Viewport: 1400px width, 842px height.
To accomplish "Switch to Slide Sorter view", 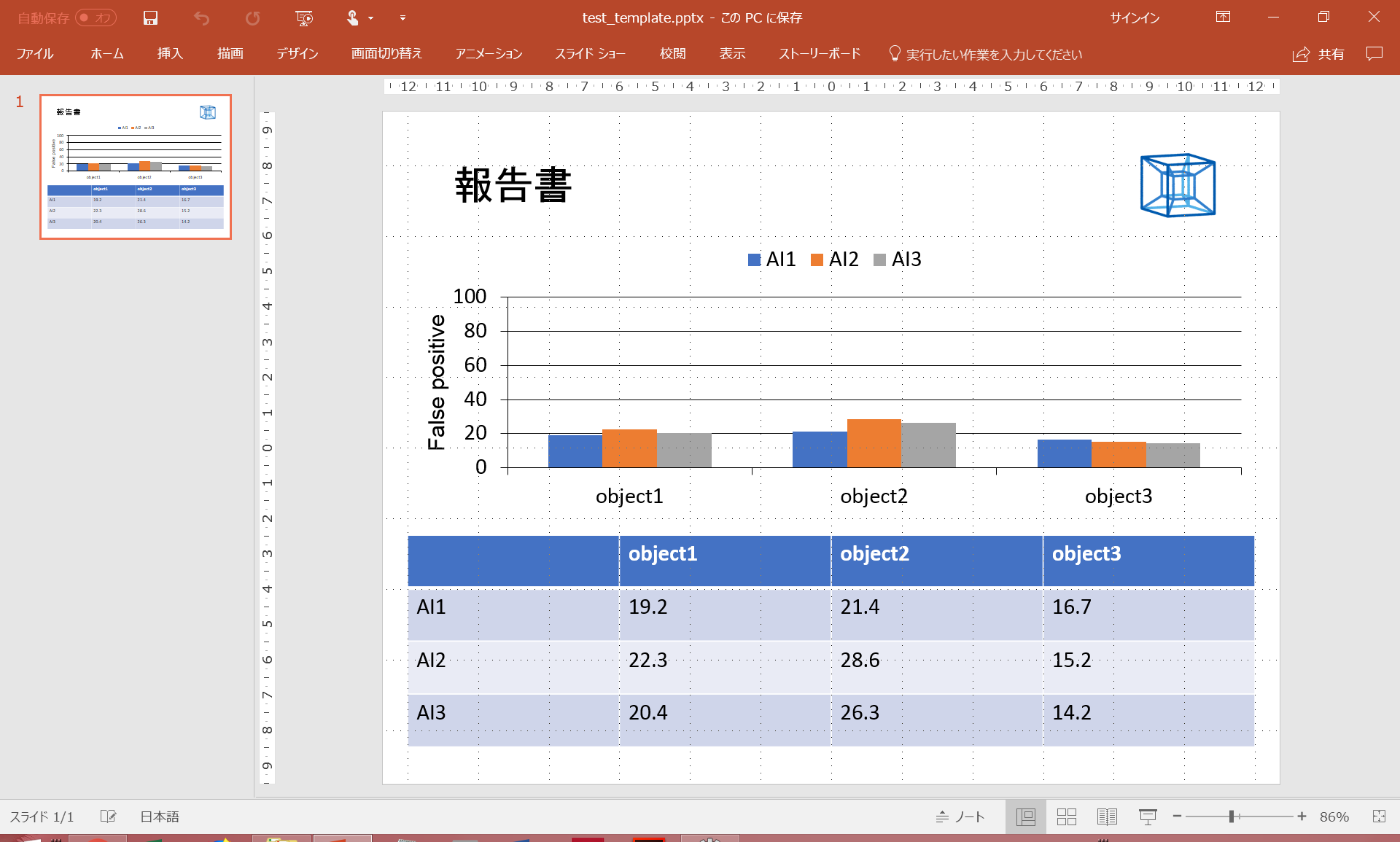I will pyautogui.click(x=1067, y=816).
